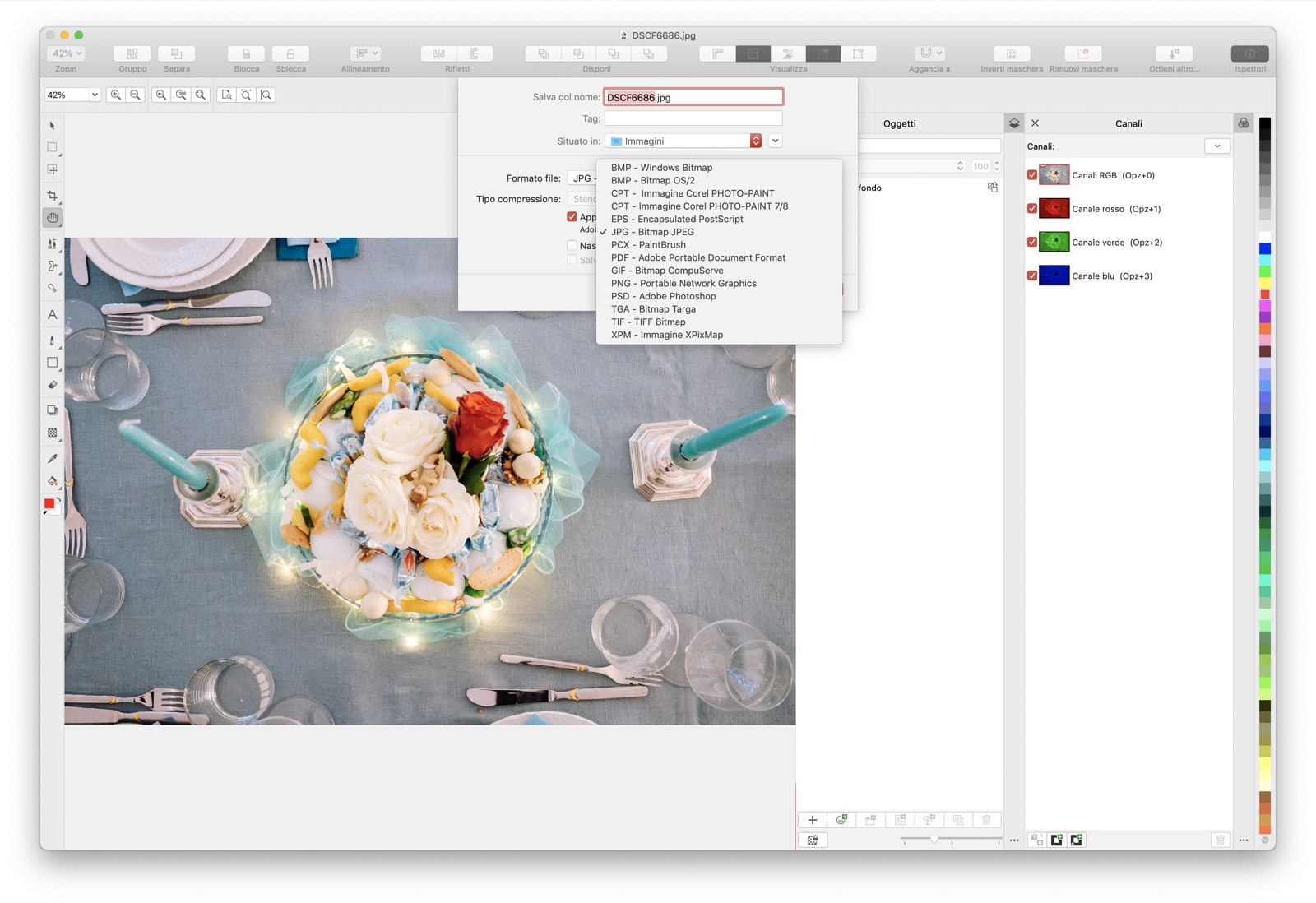Click the red foreground color swatch
1316x903 pixels.
[49, 503]
